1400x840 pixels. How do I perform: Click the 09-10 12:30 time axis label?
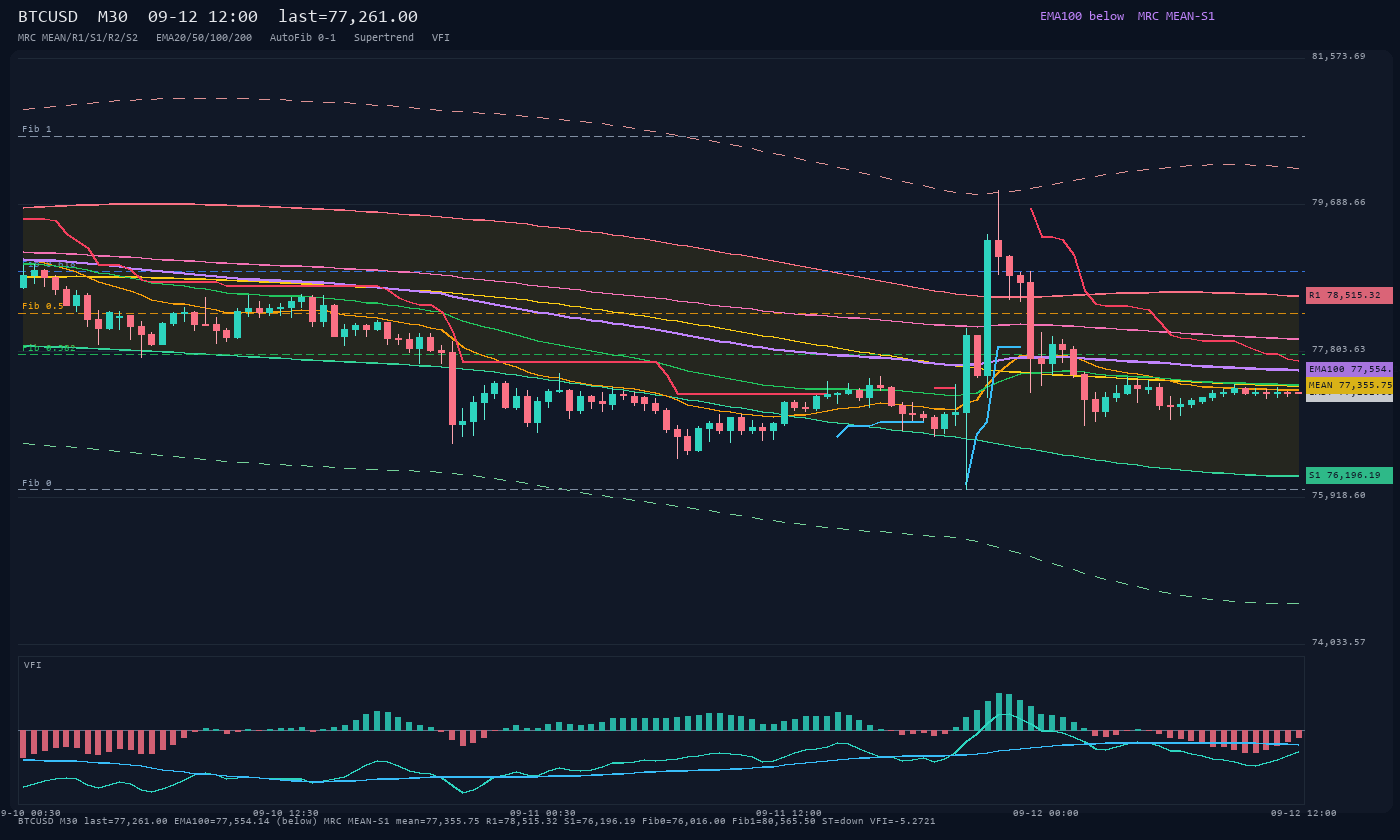(x=286, y=813)
